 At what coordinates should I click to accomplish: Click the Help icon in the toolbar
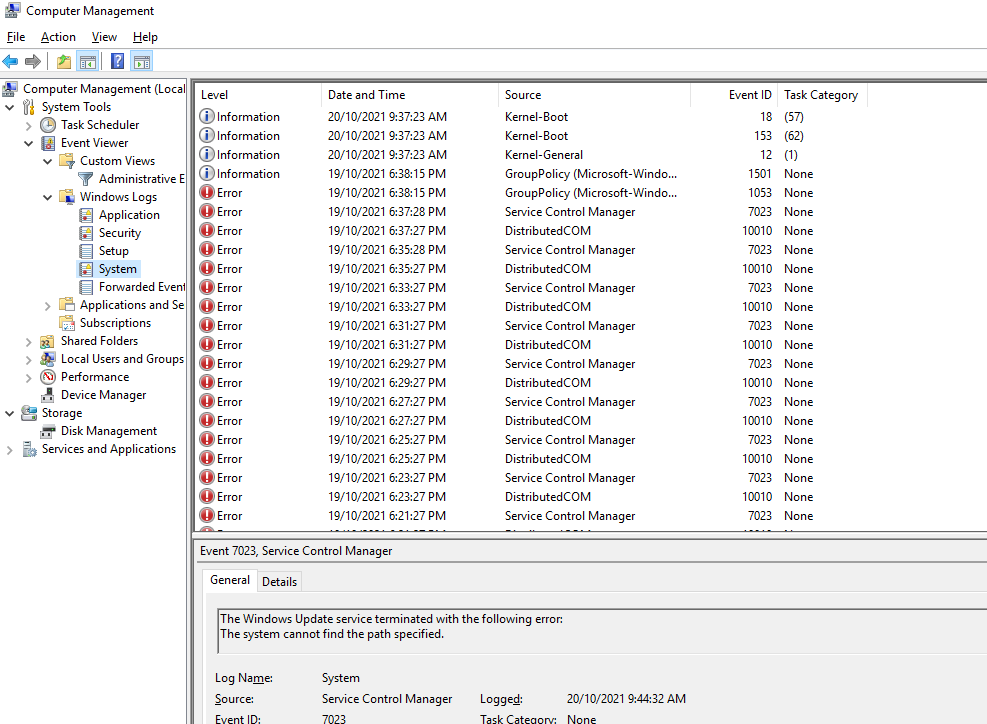[x=116, y=60]
